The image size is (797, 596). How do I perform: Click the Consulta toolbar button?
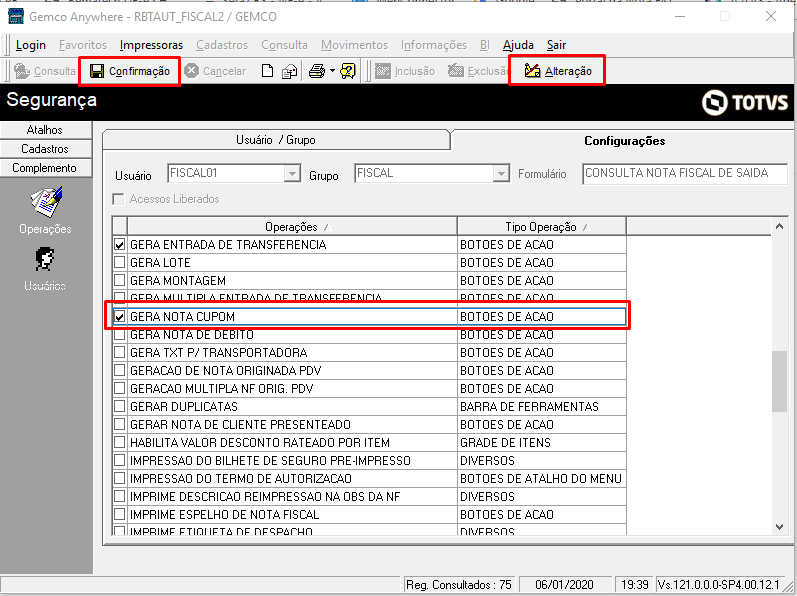point(45,71)
